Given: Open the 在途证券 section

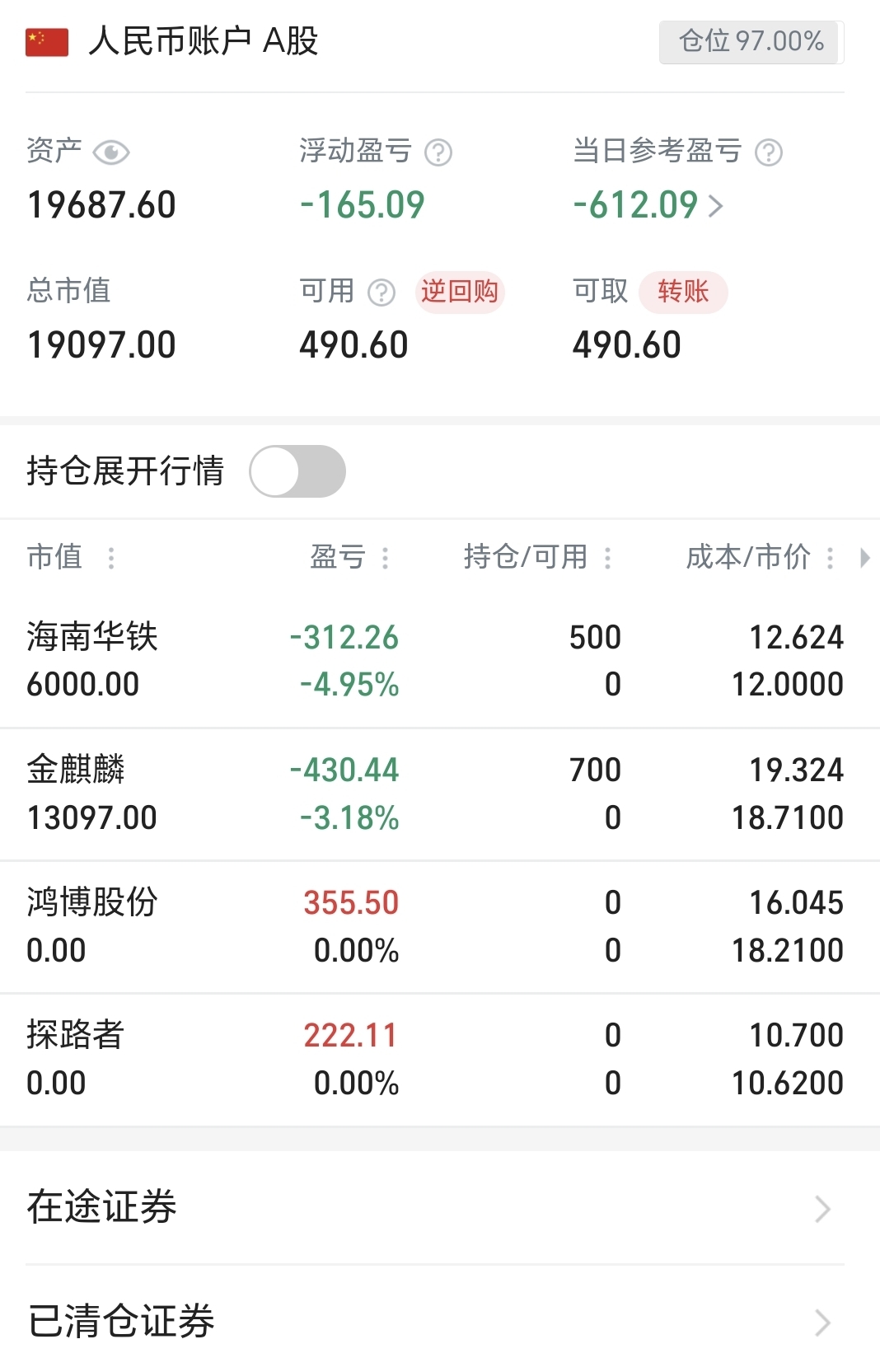Looking at the screenshot, I should coord(440,1207).
